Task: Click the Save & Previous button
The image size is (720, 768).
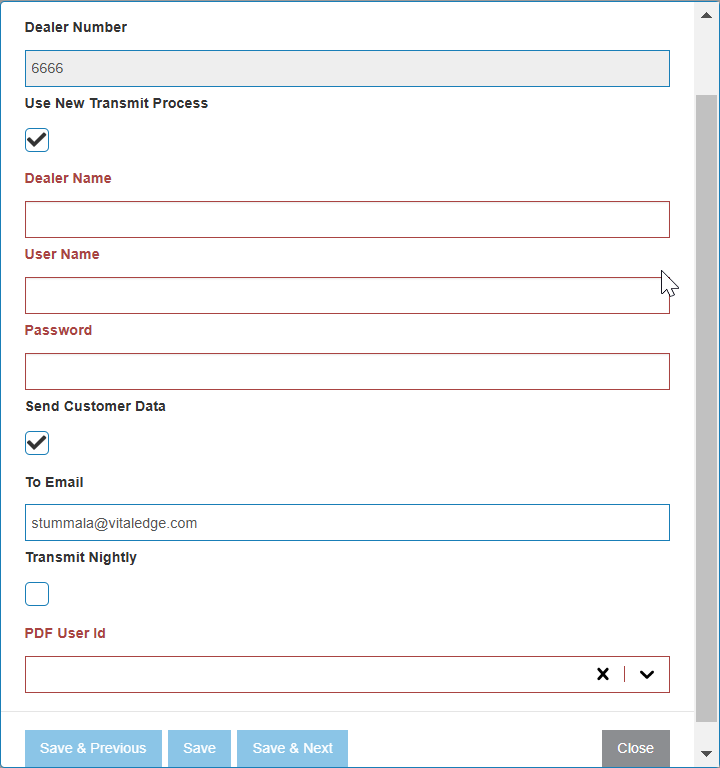Action: (93, 748)
